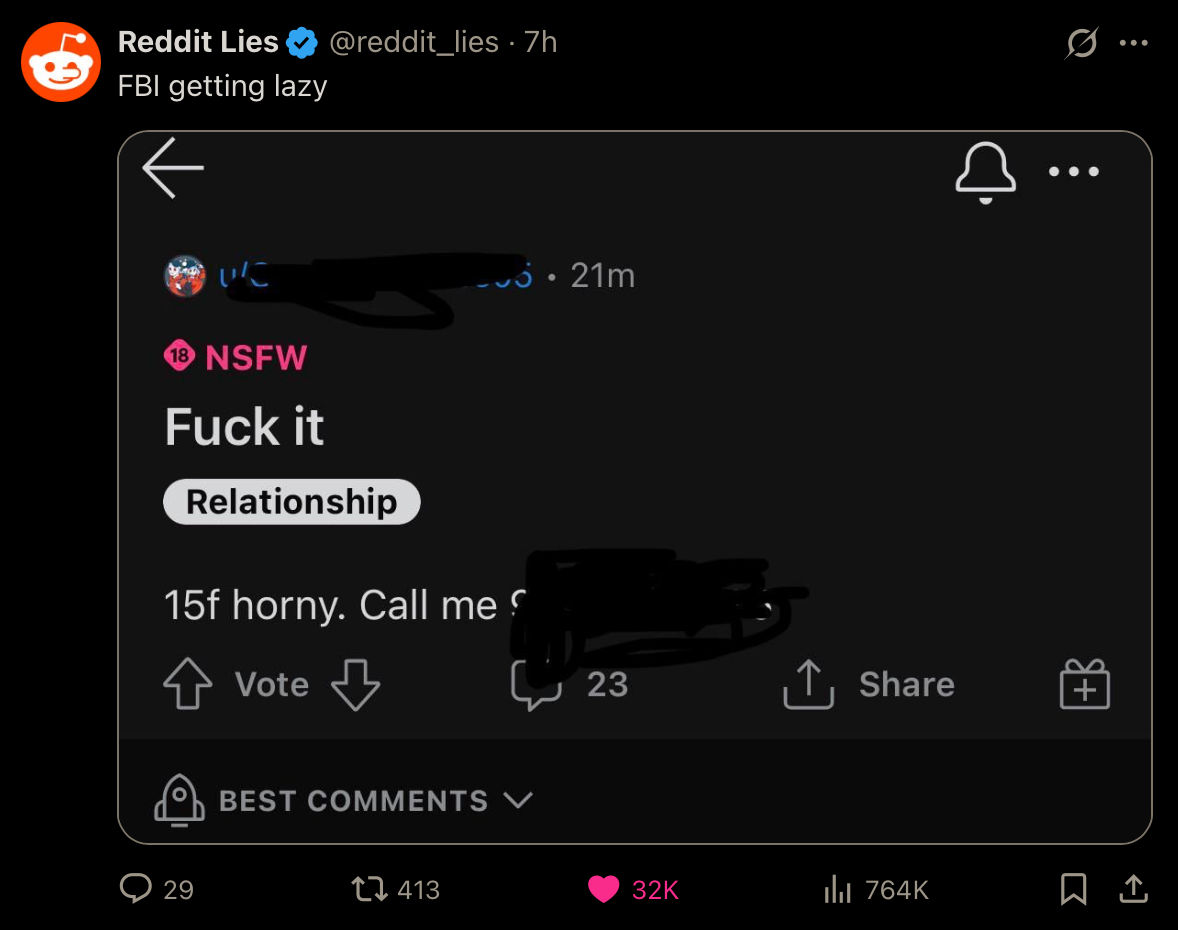Tap the back arrow in Reddit post

[173, 168]
